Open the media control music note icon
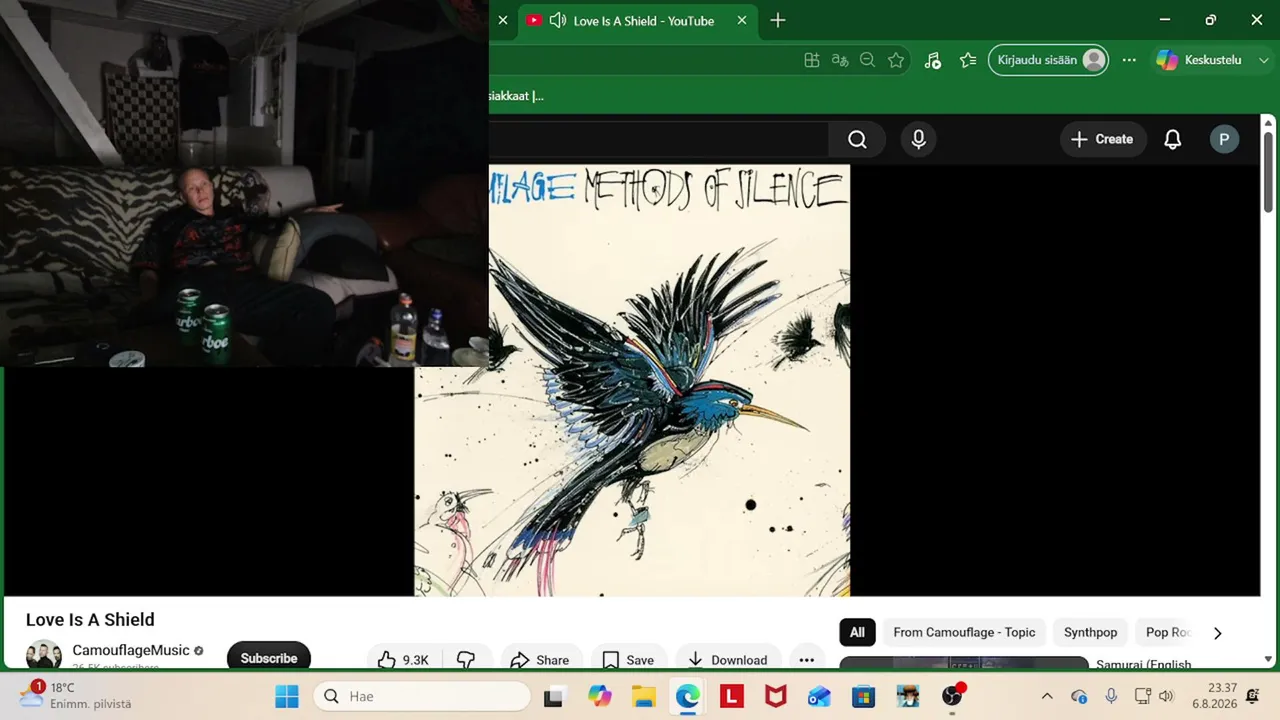Viewport: 1280px width, 720px height. click(932, 60)
